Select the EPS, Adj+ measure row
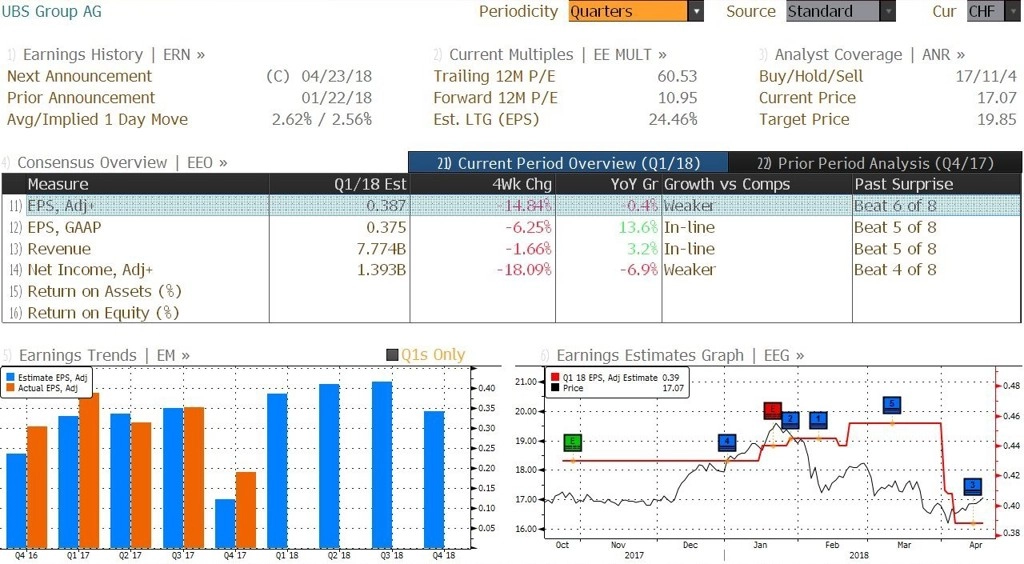1024x564 pixels. (511, 206)
